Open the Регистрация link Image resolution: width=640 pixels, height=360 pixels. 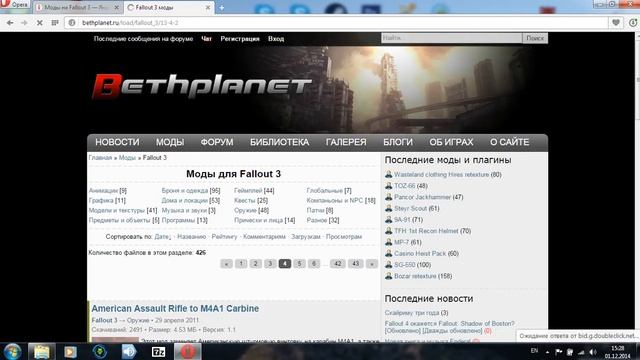tap(240, 39)
